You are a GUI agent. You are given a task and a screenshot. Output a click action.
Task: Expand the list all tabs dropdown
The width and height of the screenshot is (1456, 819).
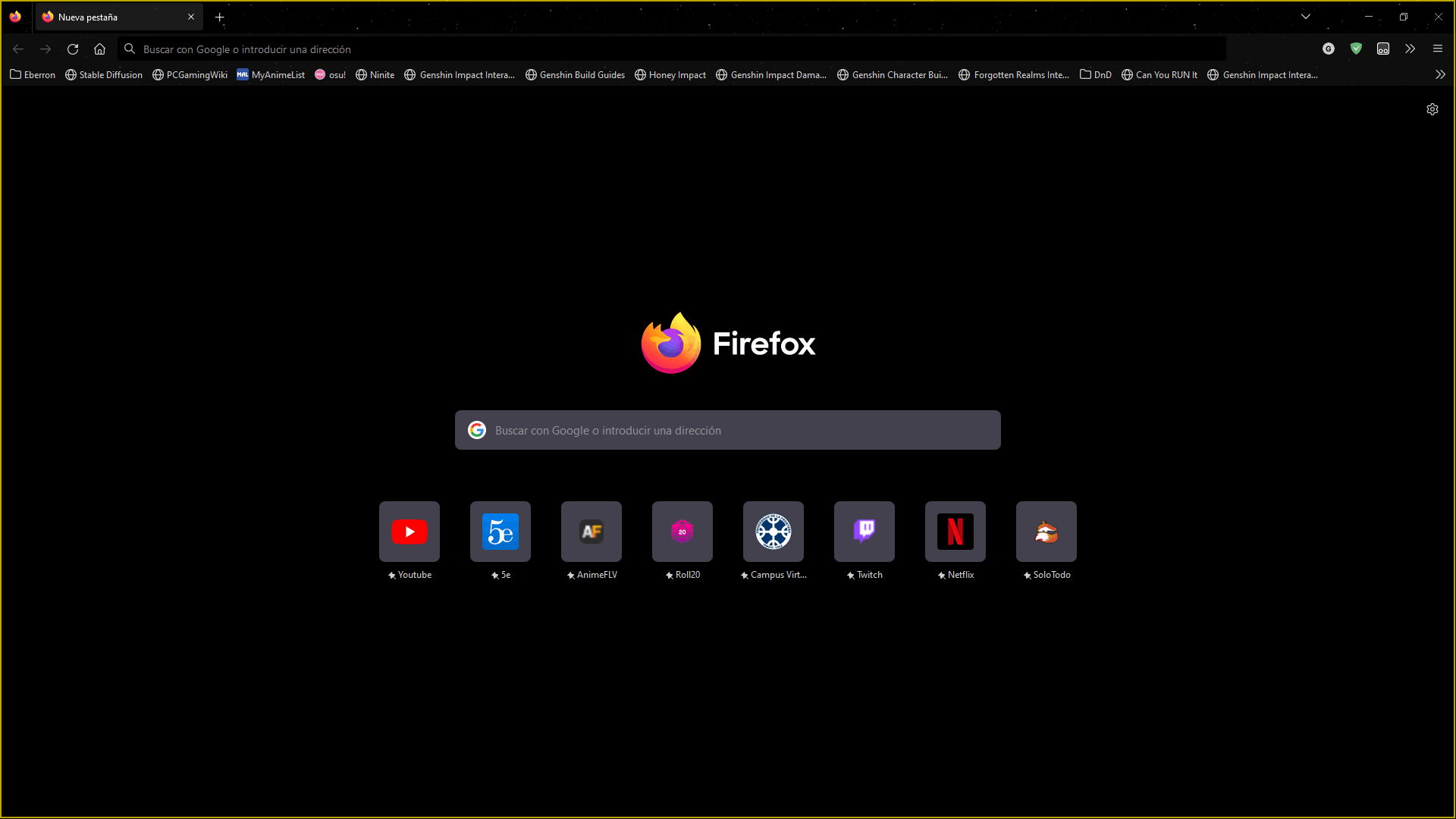1306,17
